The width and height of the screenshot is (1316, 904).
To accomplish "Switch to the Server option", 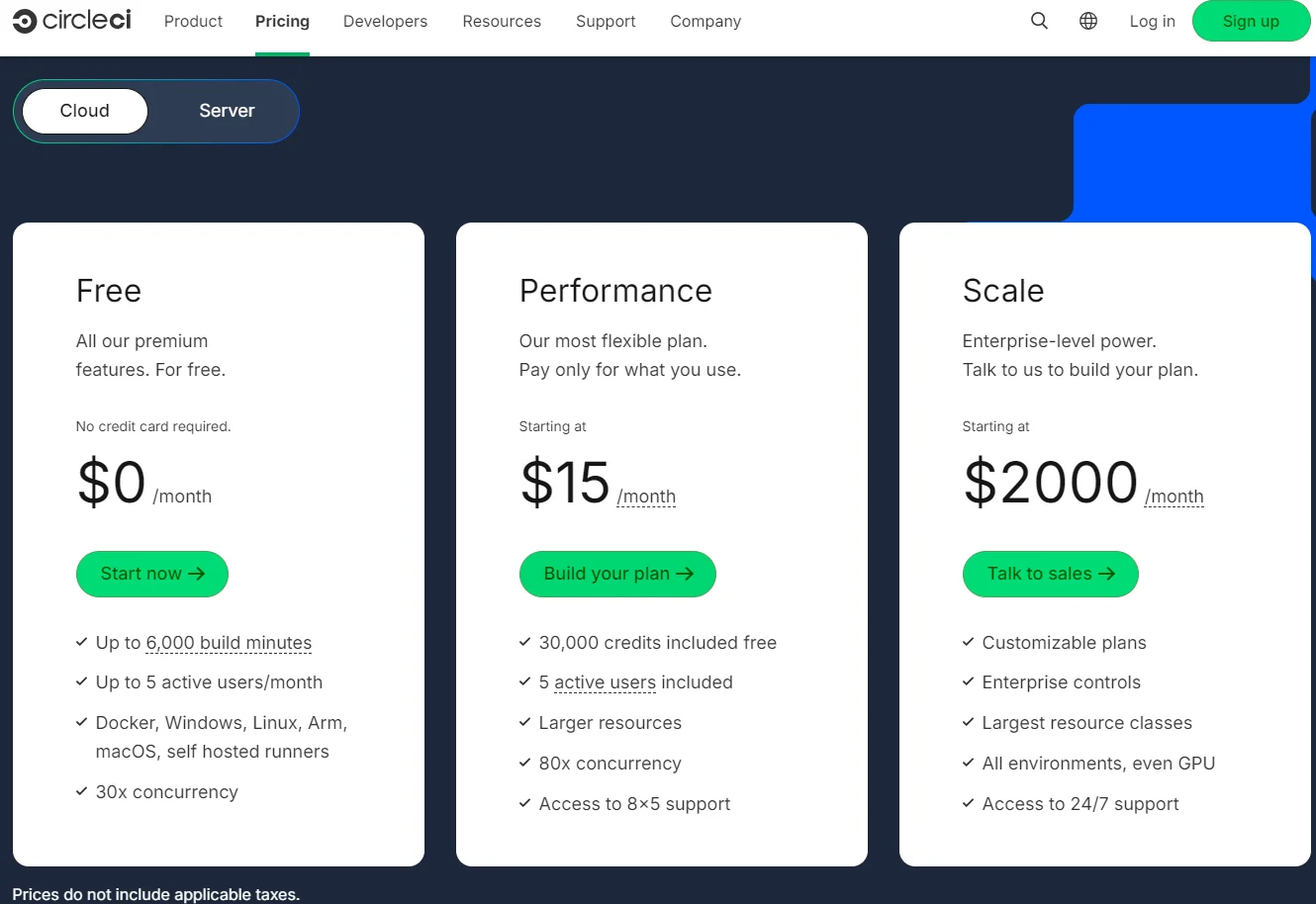I will click(227, 111).
